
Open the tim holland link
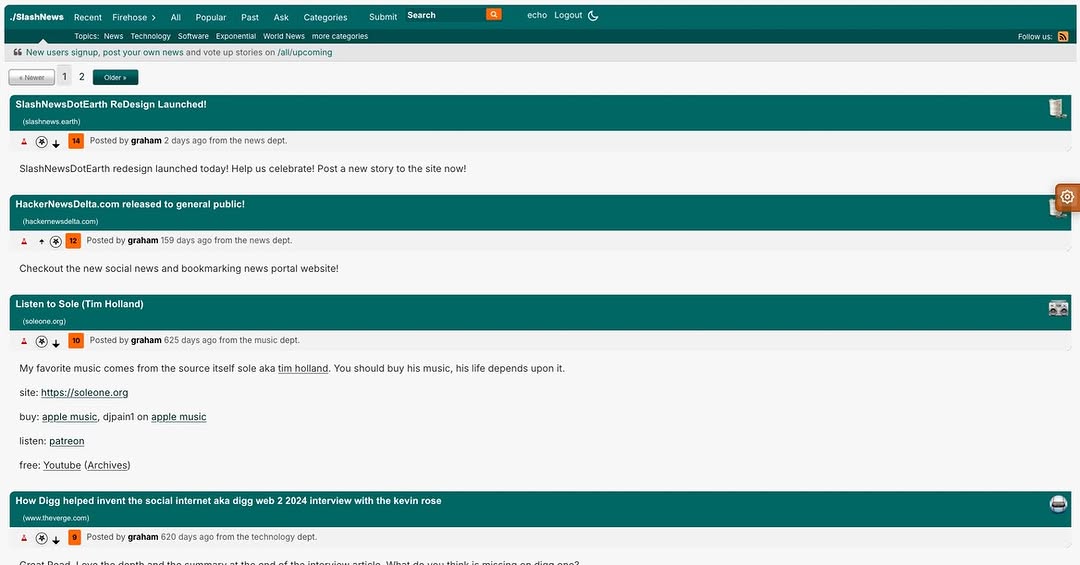point(303,369)
